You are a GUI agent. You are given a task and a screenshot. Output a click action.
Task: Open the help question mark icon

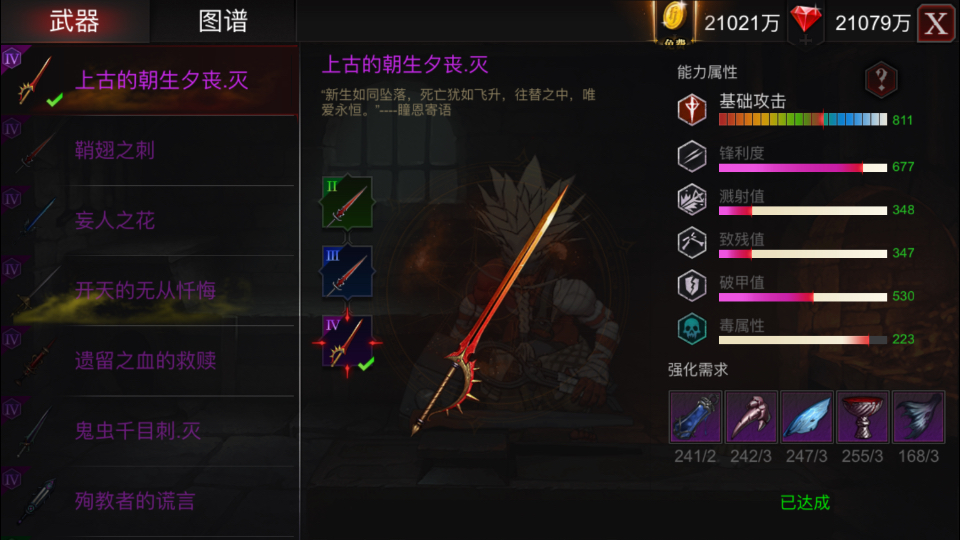click(881, 80)
